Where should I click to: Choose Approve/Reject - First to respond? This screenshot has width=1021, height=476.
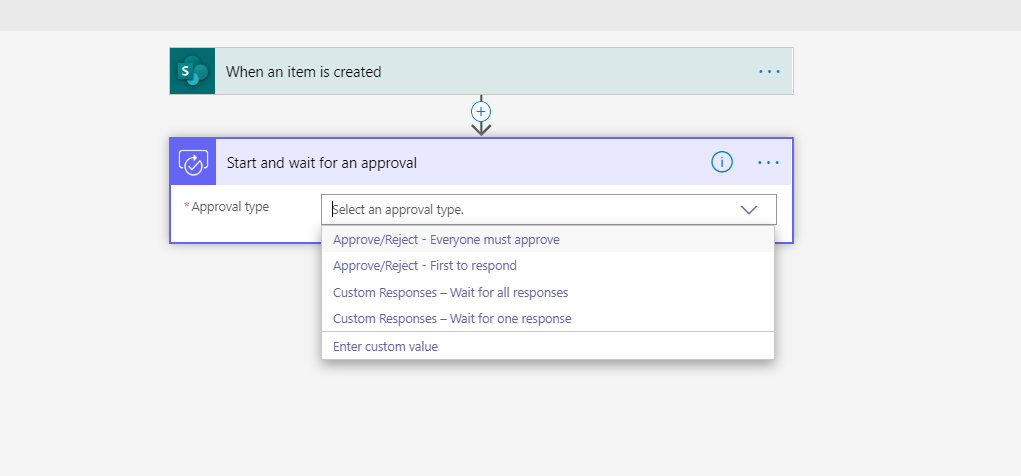point(425,266)
